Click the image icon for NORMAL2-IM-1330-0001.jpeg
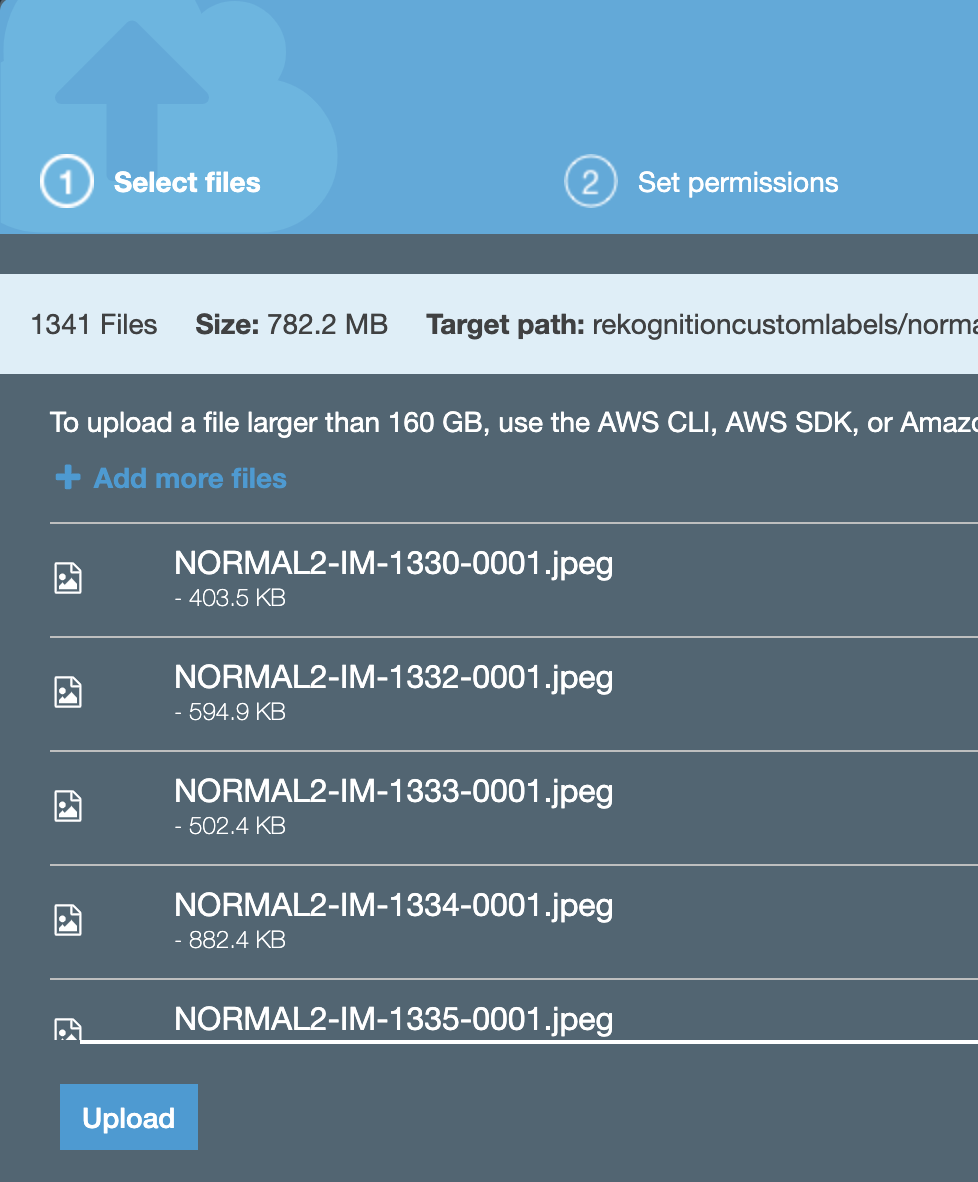Screen dimensions: 978x1182 (68, 578)
